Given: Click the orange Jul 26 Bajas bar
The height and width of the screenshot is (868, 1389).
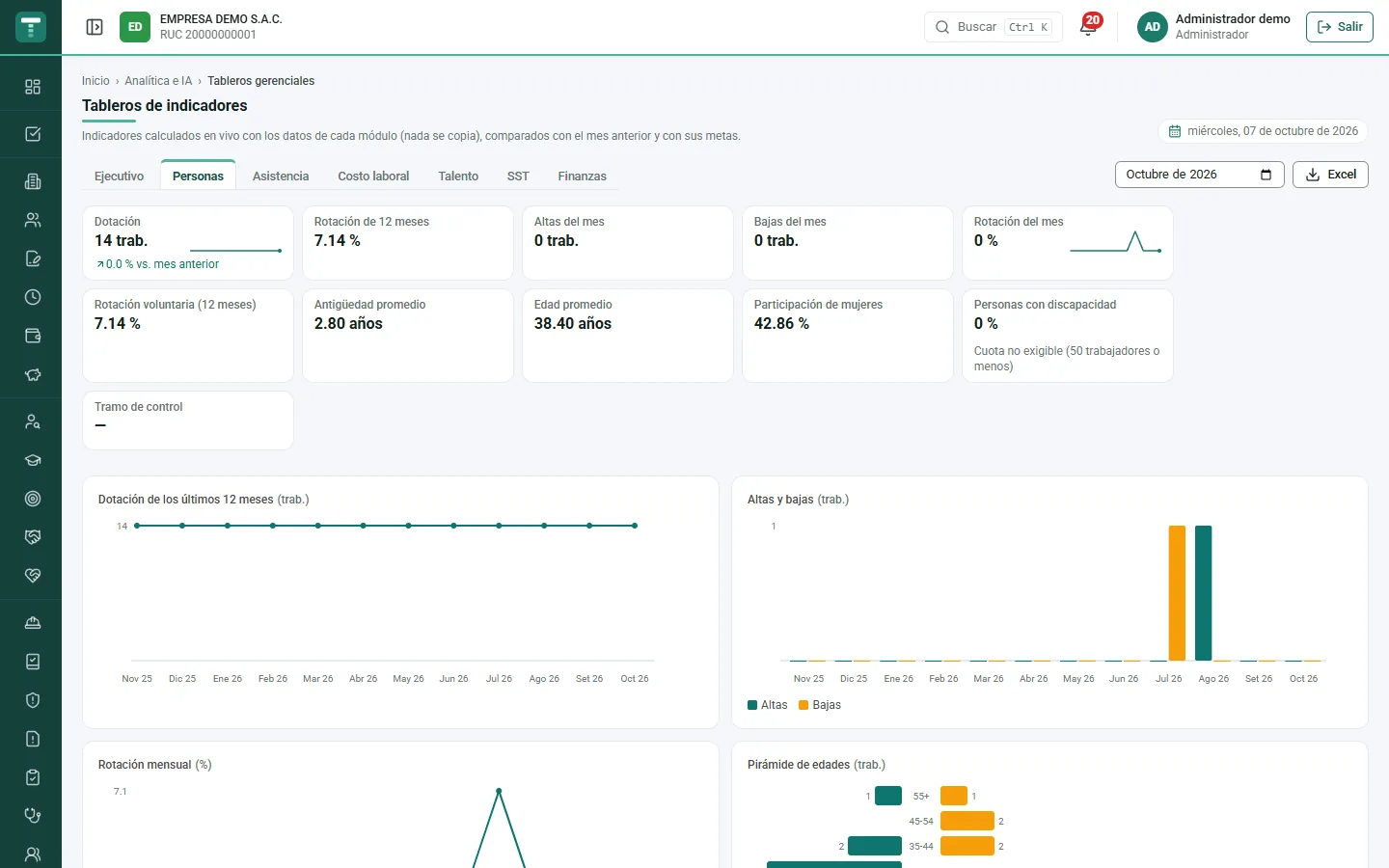Looking at the screenshot, I should click(1177, 593).
